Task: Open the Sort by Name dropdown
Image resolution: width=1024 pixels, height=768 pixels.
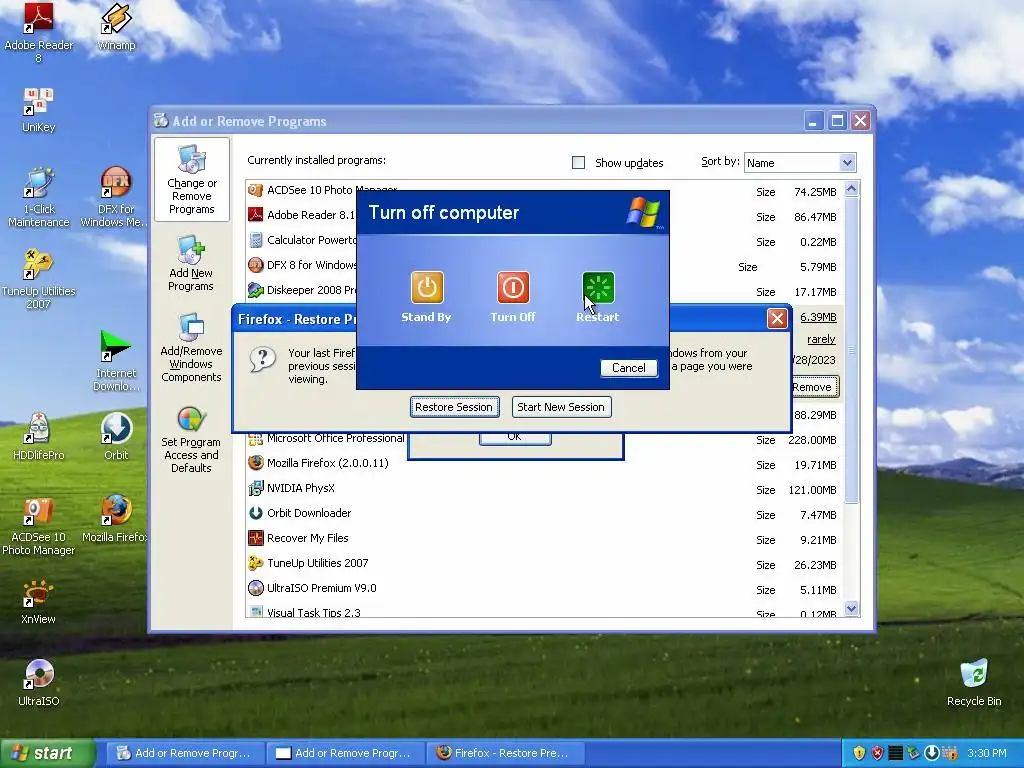Action: pyautogui.click(x=847, y=163)
